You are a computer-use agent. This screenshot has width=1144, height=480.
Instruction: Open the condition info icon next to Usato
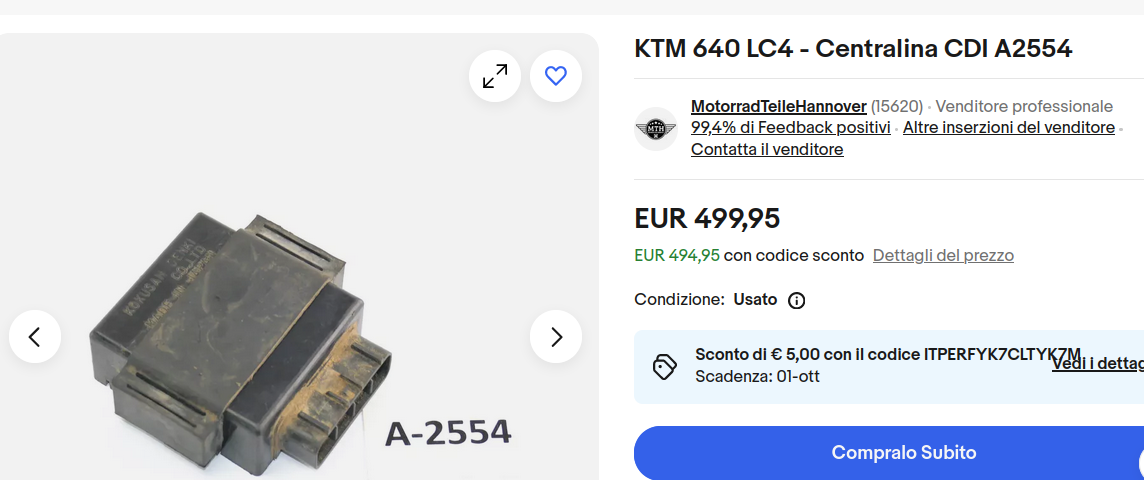tap(797, 301)
